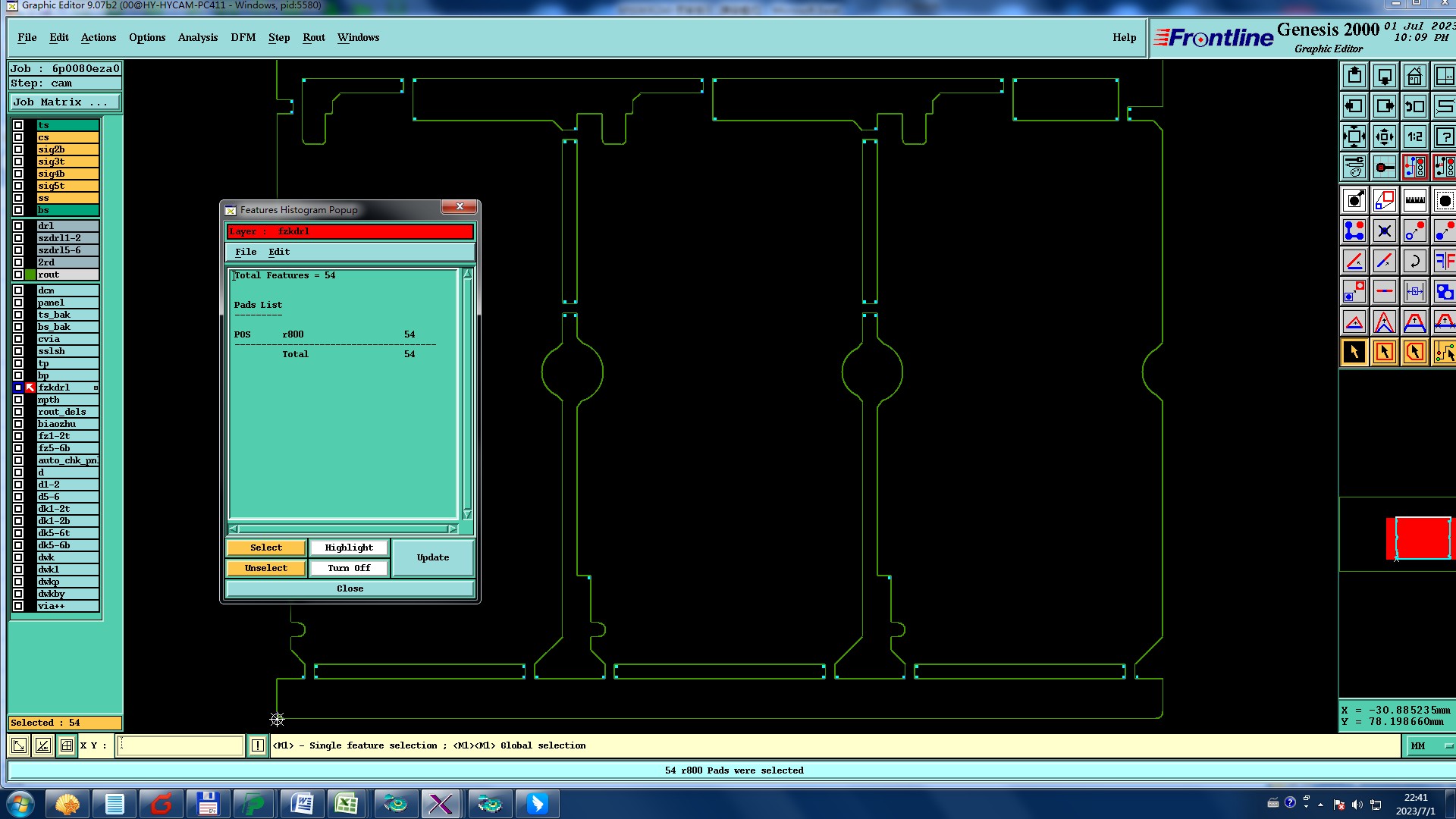Toggle the checkbox for layer drl
Viewport: 1456px width, 819px height.
click(x=18, y=226)
